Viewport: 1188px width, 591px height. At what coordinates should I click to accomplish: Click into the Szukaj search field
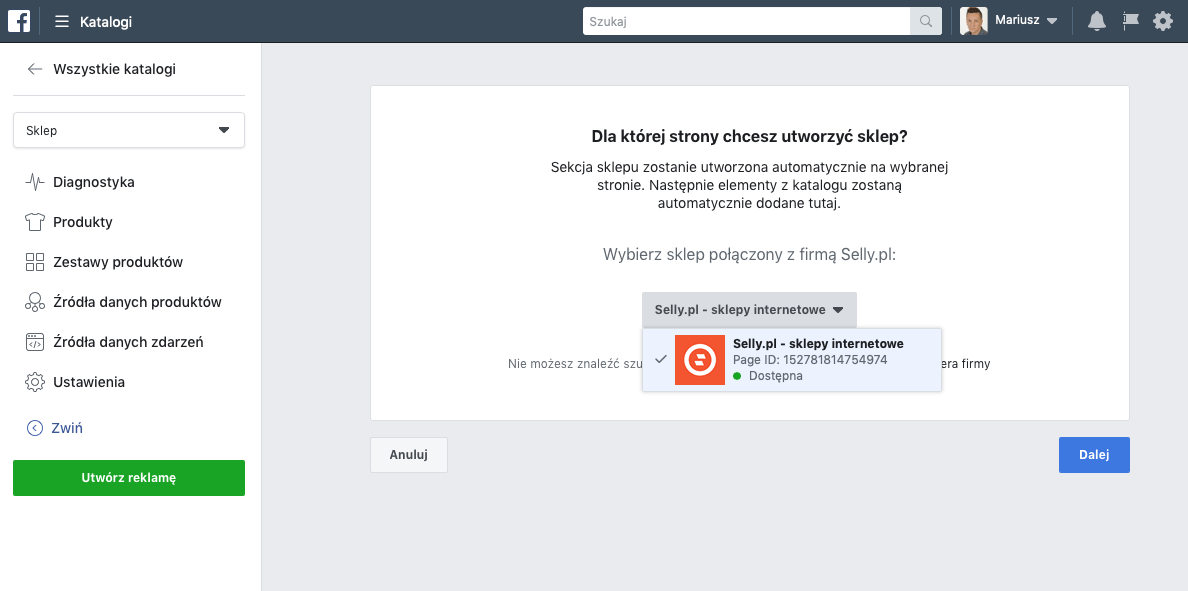point(746,21)
